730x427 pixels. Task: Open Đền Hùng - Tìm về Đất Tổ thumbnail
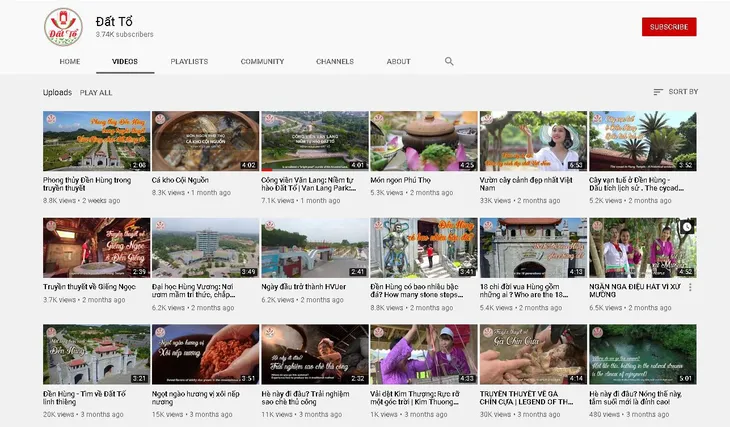pyautogui.click(x=96, y=354)
